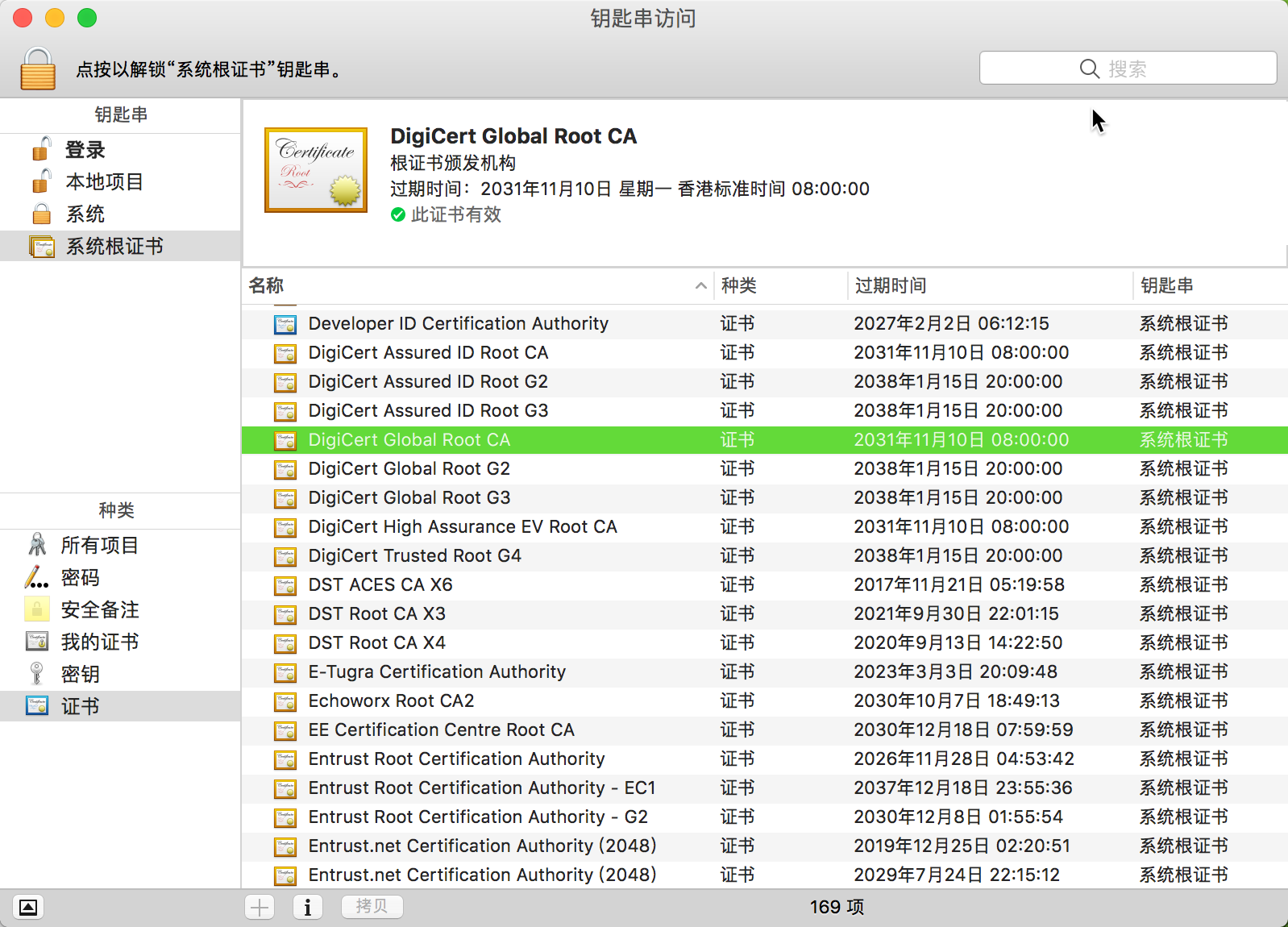1288x927 pixels.
Task: Select the 本地项目 keychain
Action: coord(120,182)
